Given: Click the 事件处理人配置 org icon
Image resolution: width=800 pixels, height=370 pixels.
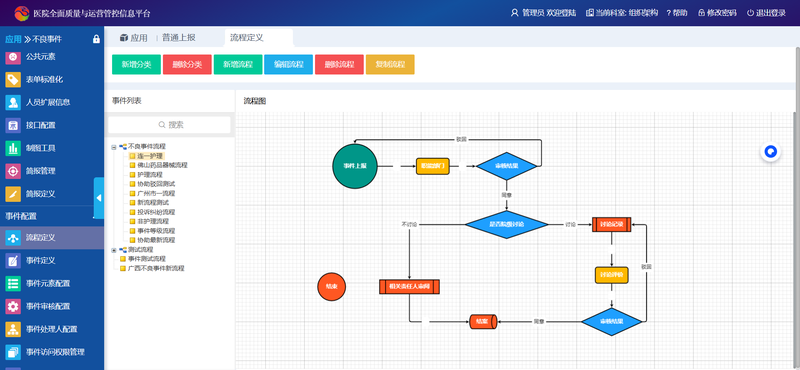Looking at the screenshot, I should coord(13,329).
